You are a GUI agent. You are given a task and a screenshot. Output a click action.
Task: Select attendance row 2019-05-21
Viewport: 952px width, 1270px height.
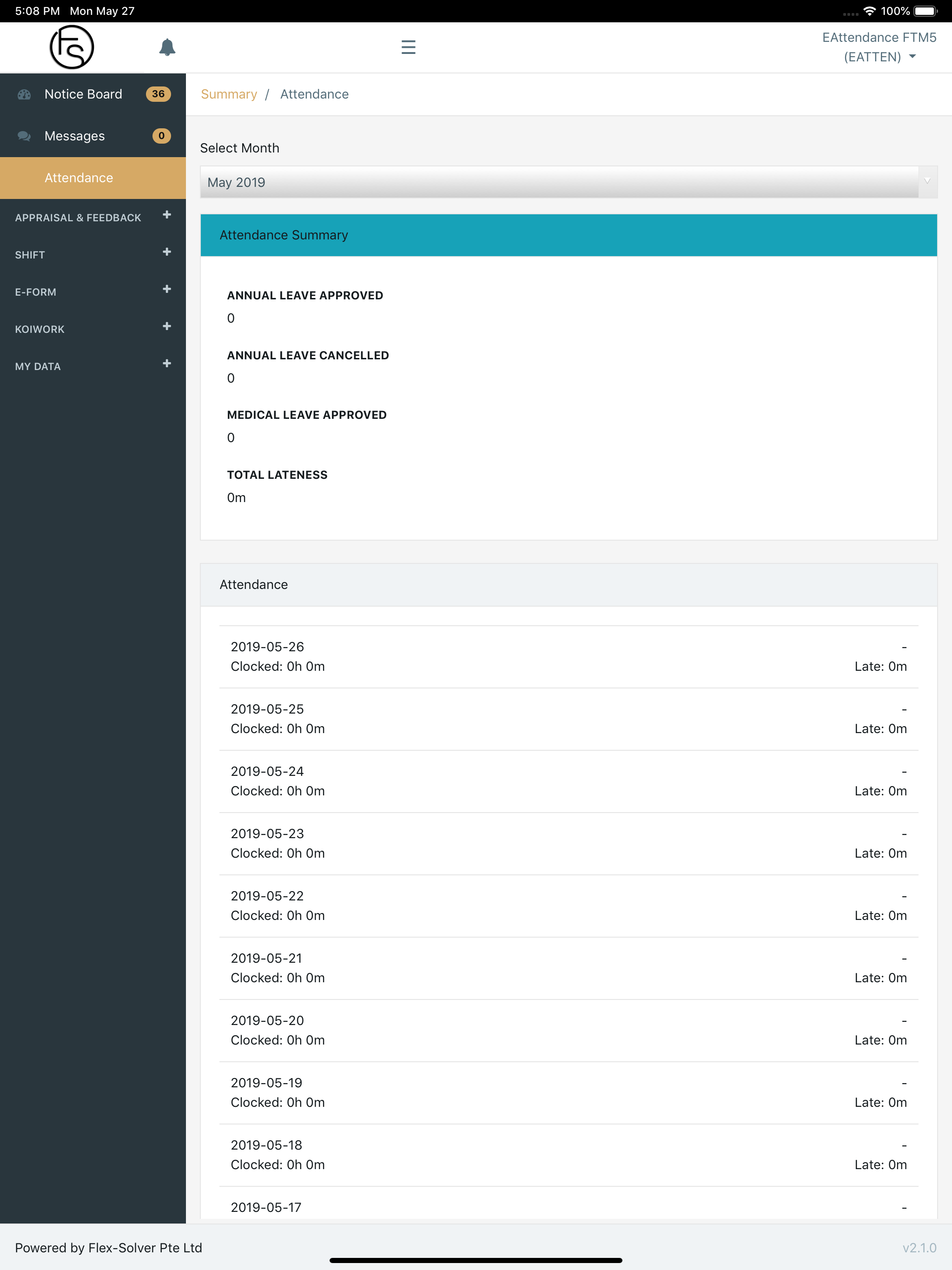tap(569, 968)
